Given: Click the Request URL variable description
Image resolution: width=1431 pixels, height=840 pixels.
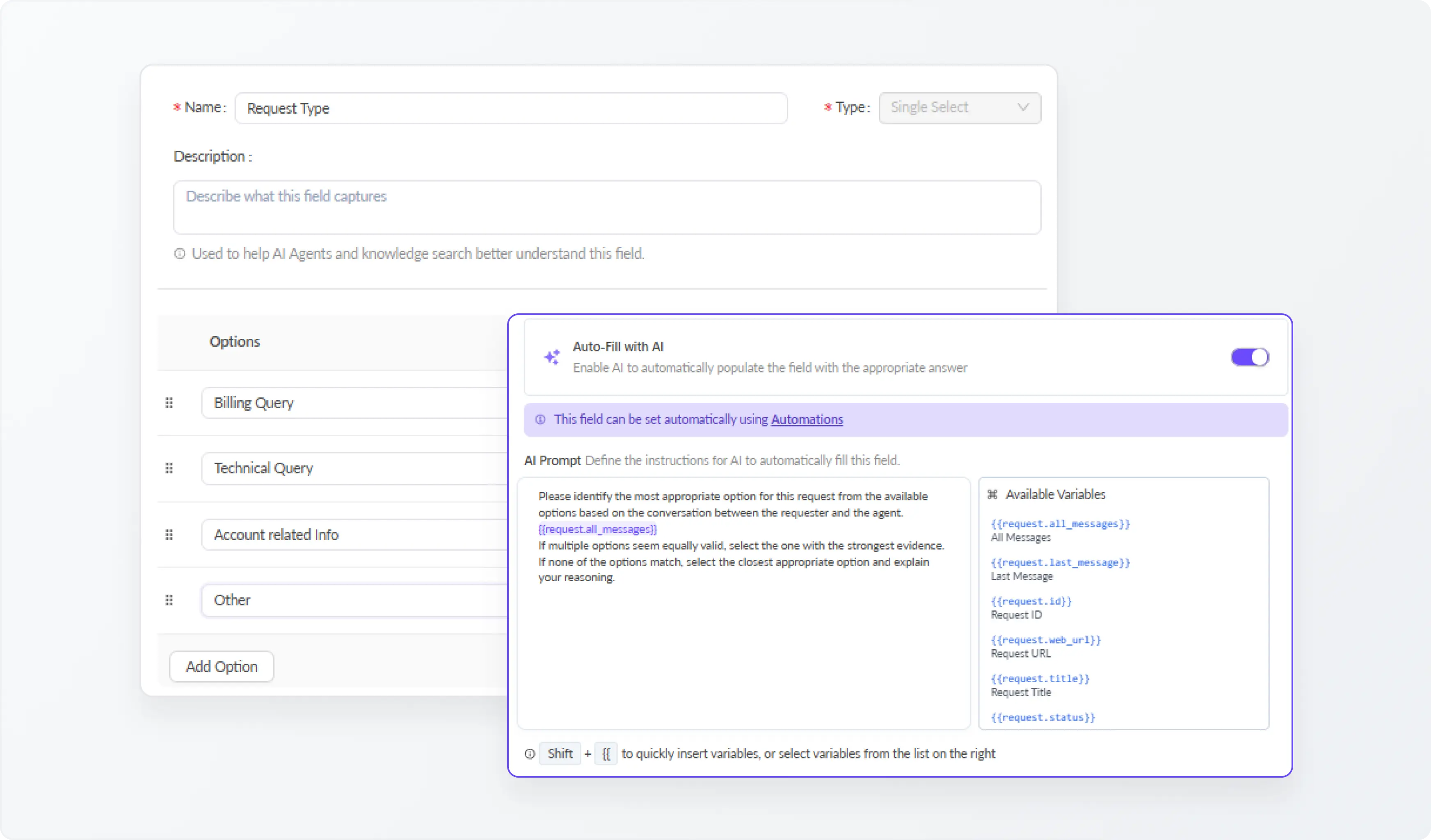Looking at the screenshot, I should point(1021,653).
